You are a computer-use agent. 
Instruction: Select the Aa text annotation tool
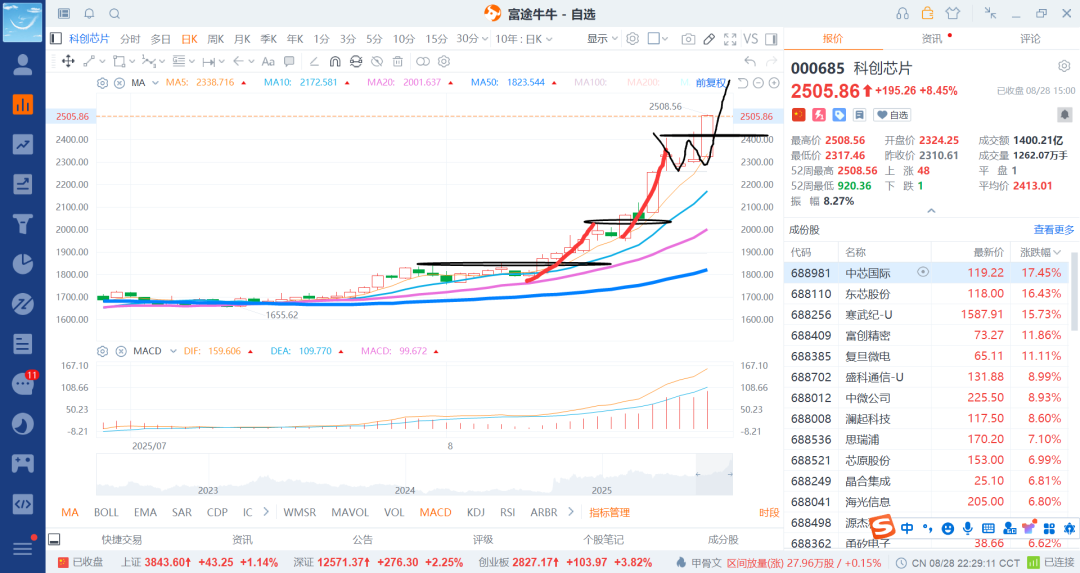click(269, 61)
